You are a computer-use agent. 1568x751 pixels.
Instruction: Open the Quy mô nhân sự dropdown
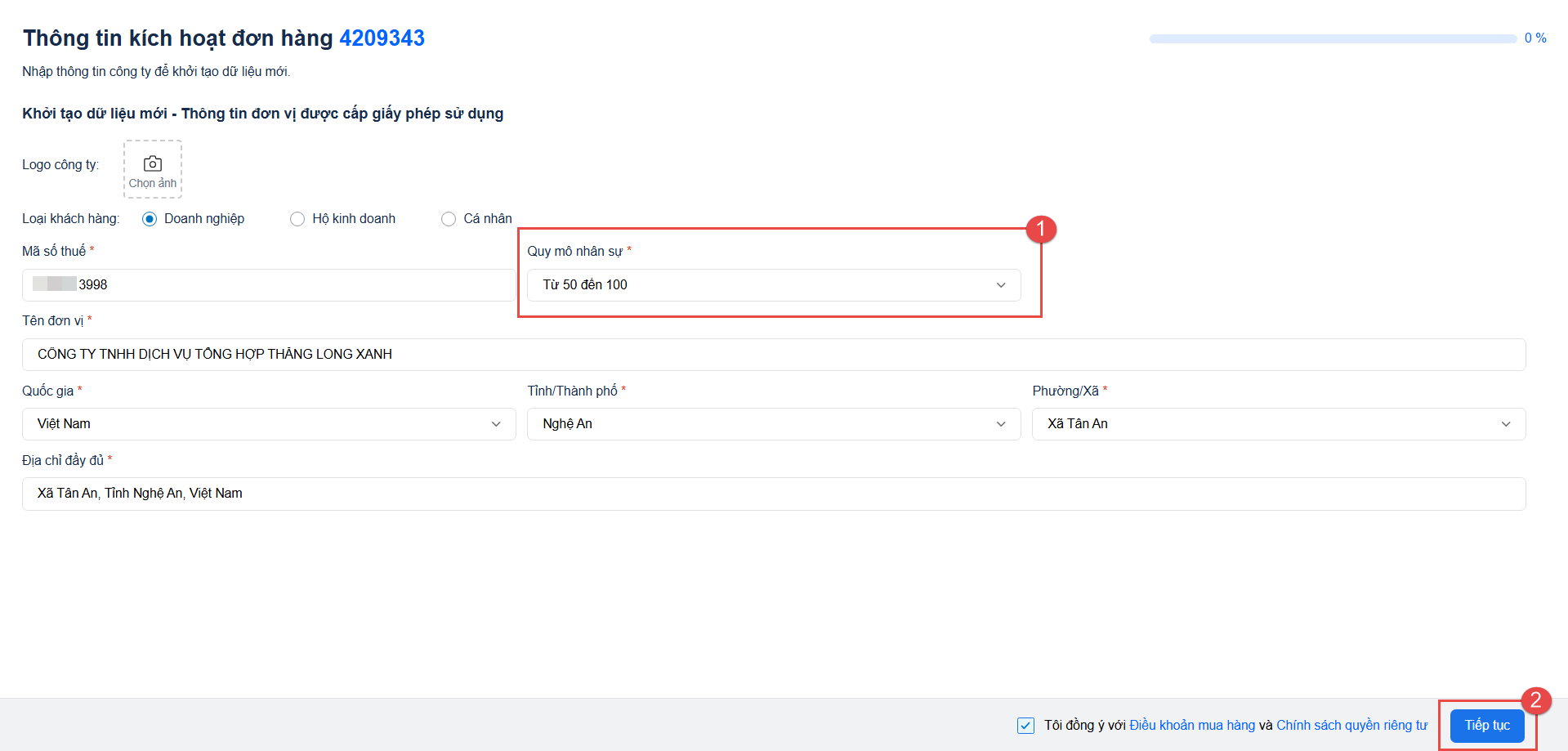point(773,285)
